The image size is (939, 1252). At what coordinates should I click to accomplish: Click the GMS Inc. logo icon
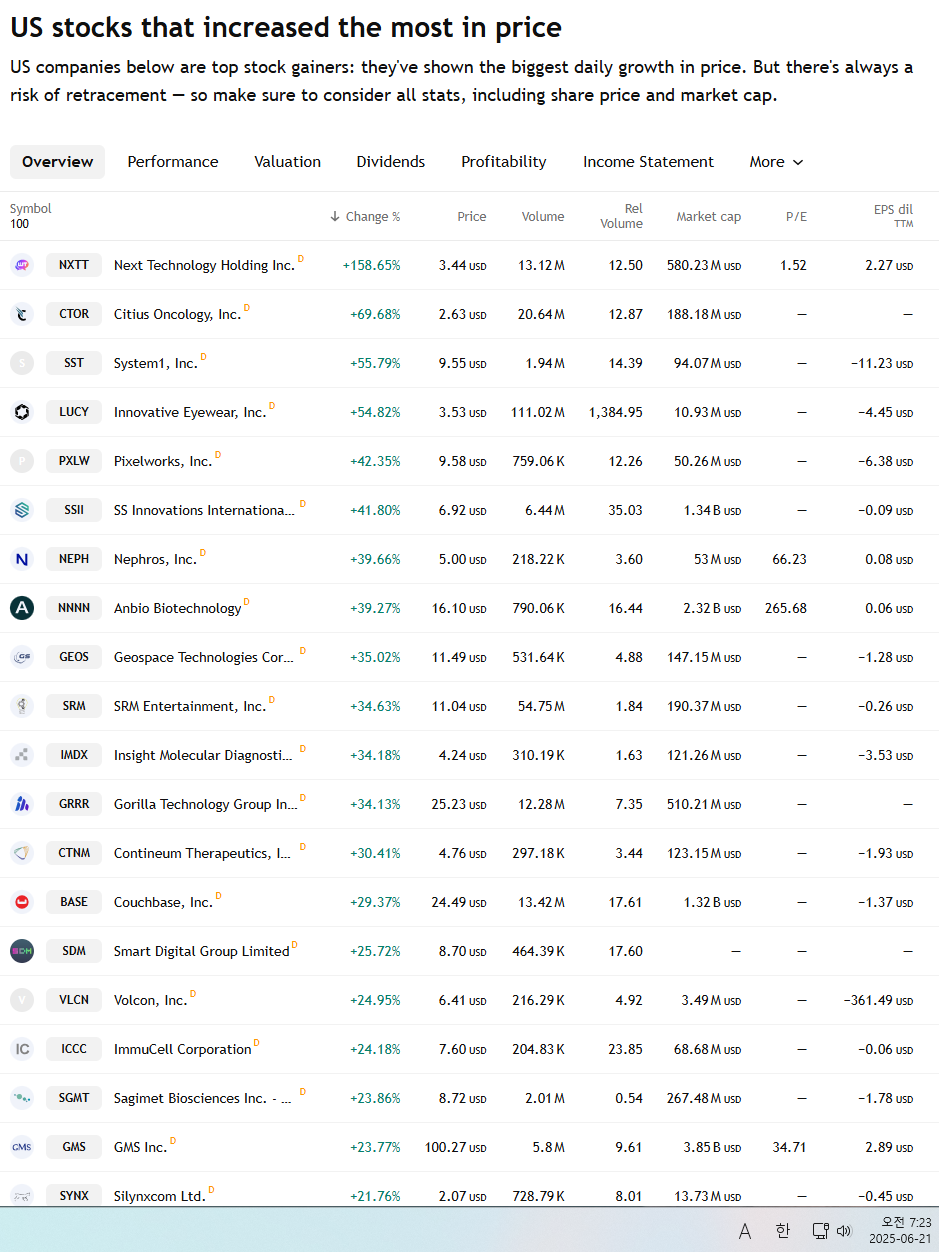(x=22, y=1147)
